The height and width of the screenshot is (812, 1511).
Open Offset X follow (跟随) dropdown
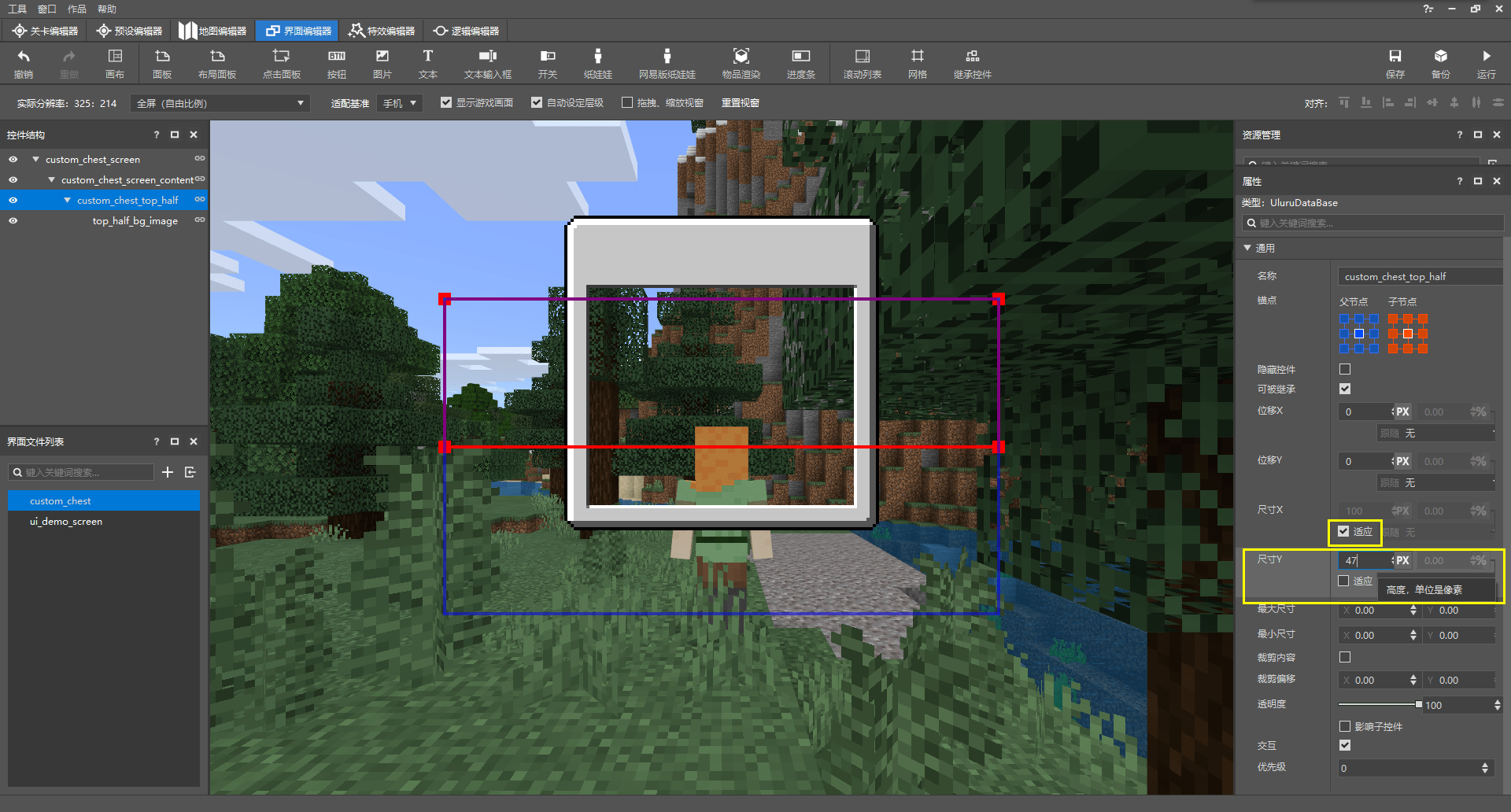coord(1436,434)
